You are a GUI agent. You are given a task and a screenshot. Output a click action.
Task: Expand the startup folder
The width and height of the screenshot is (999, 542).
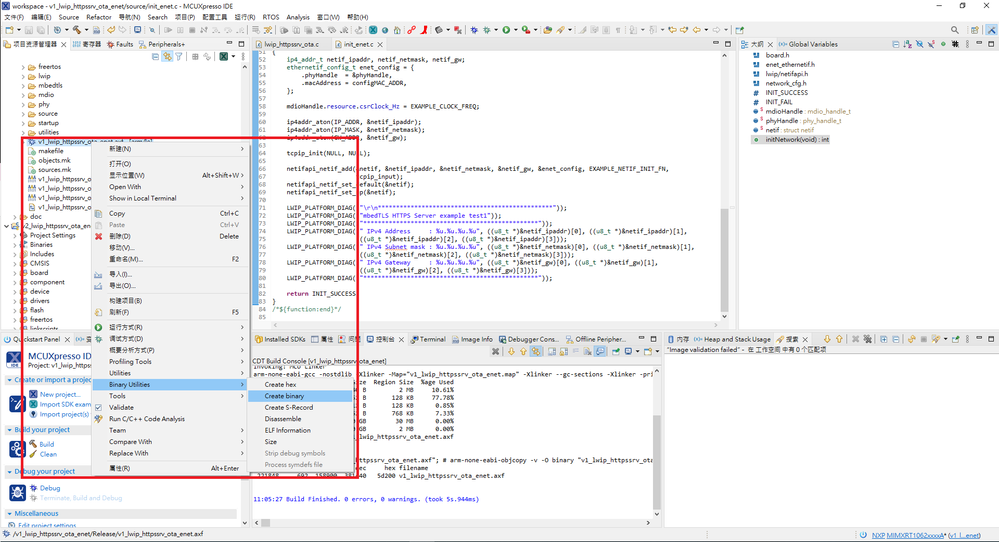click(x=23, y=123)
